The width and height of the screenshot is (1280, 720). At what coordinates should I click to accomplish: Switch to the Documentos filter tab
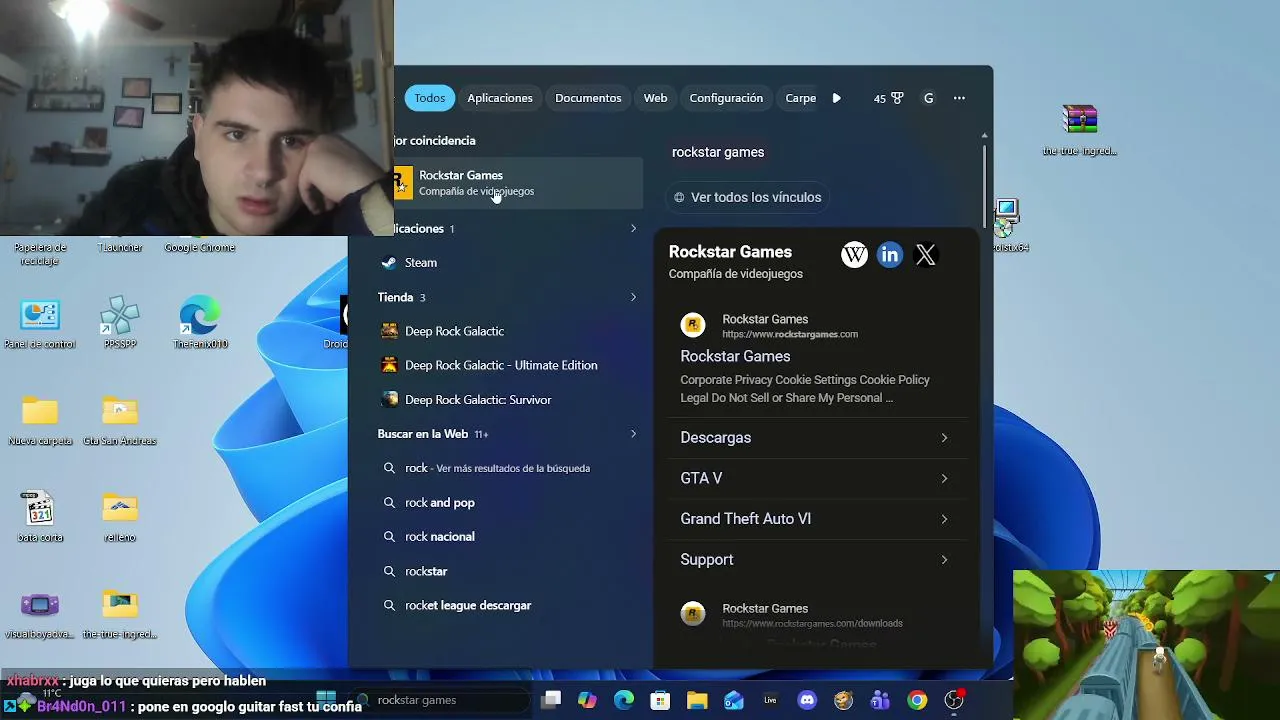[588, 98]
